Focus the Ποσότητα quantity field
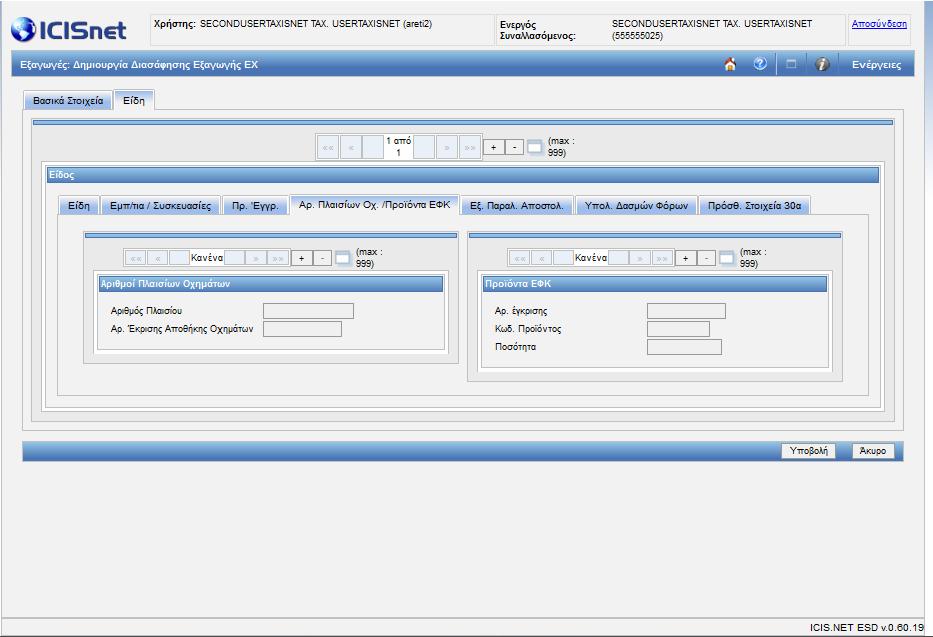Screen dimensions: 933x637 point(684,347)
